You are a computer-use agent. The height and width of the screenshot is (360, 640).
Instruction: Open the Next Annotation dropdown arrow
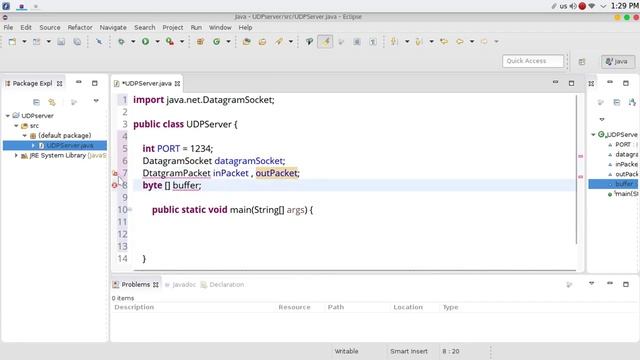coord(407,42)
